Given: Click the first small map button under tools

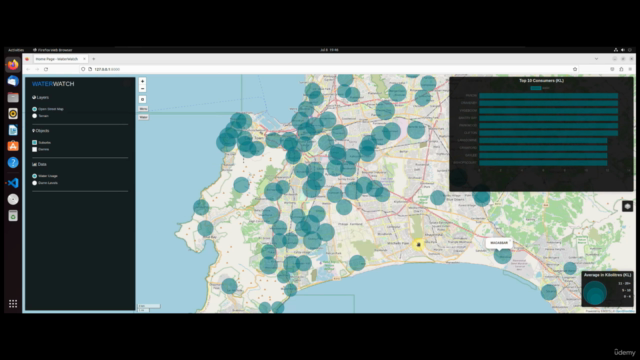Looking at the screenshot, I should point(143,109).
